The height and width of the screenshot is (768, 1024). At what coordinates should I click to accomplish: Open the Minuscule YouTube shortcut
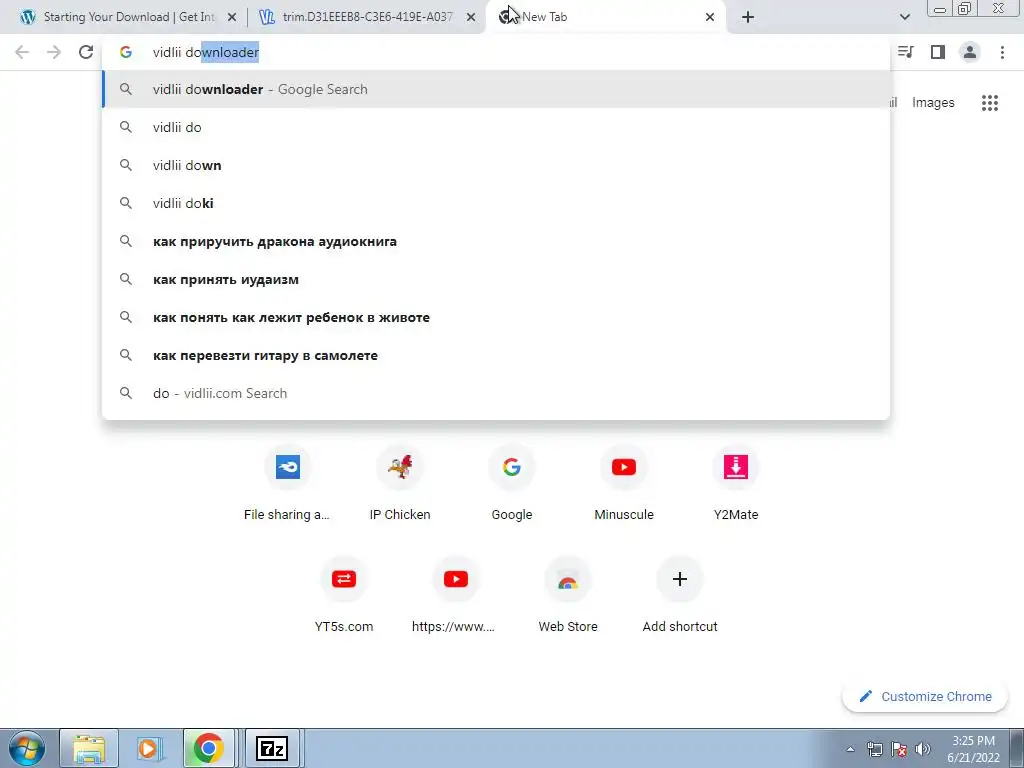point(624,484)
